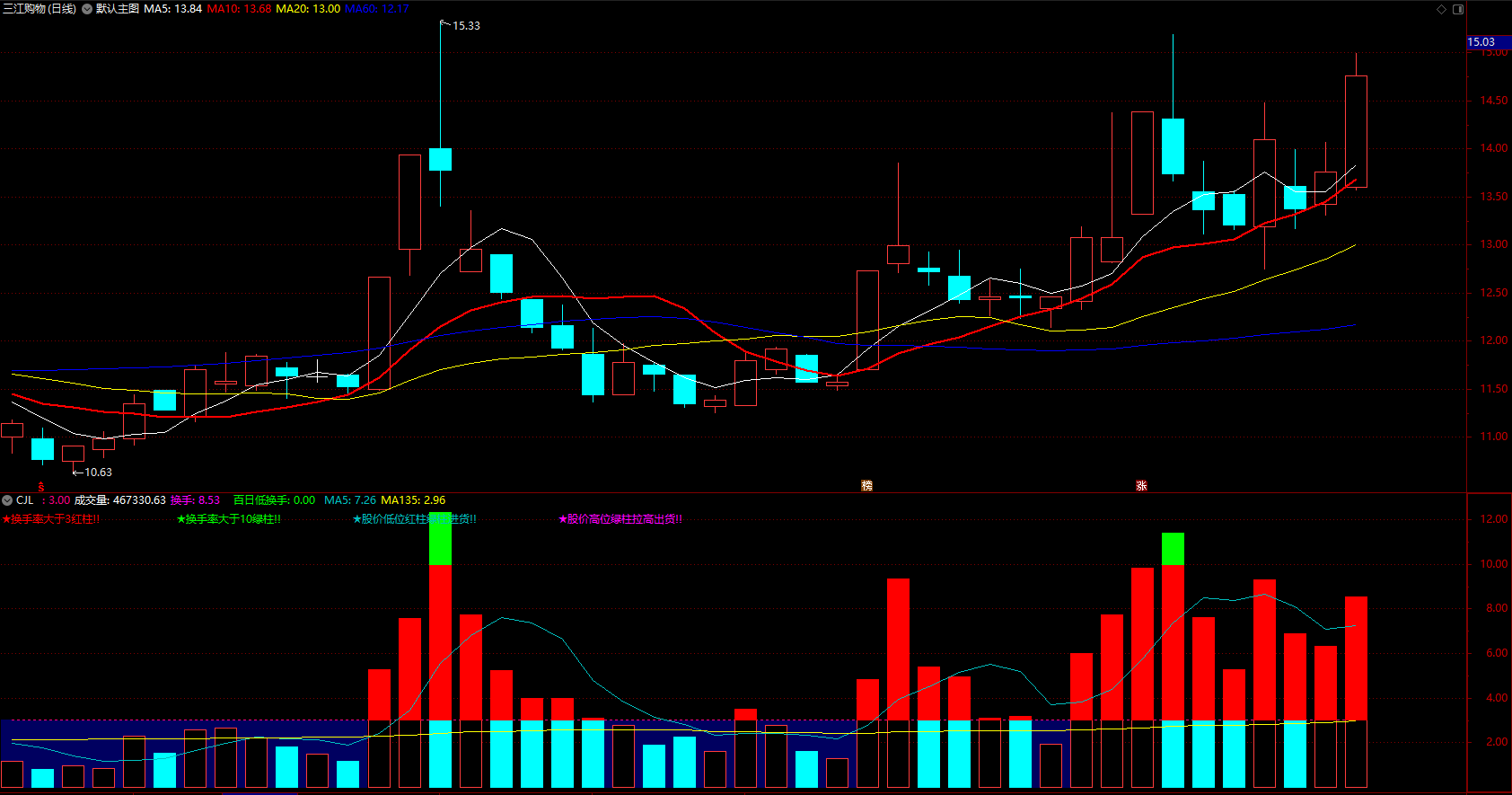
Task: Click the 10.63 low price label
Action: [x=98, y=473]
